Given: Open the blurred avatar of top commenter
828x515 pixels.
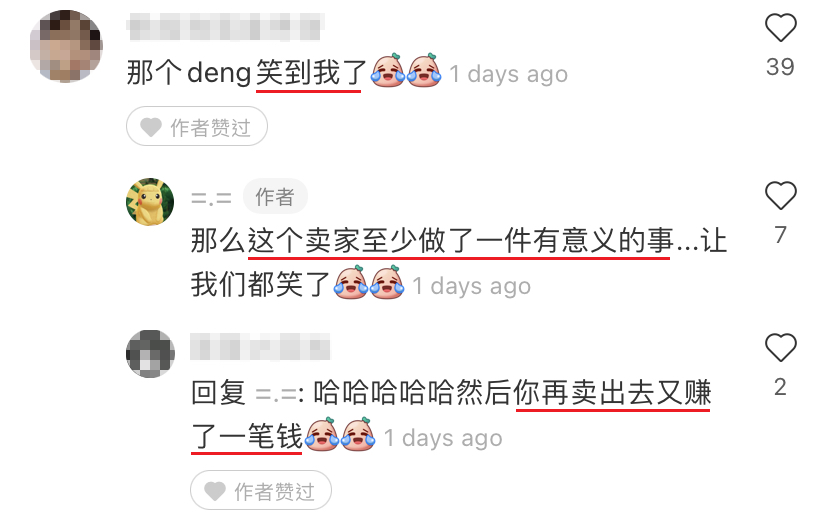Looking at the screenshot, I should (x=66, y=46).
